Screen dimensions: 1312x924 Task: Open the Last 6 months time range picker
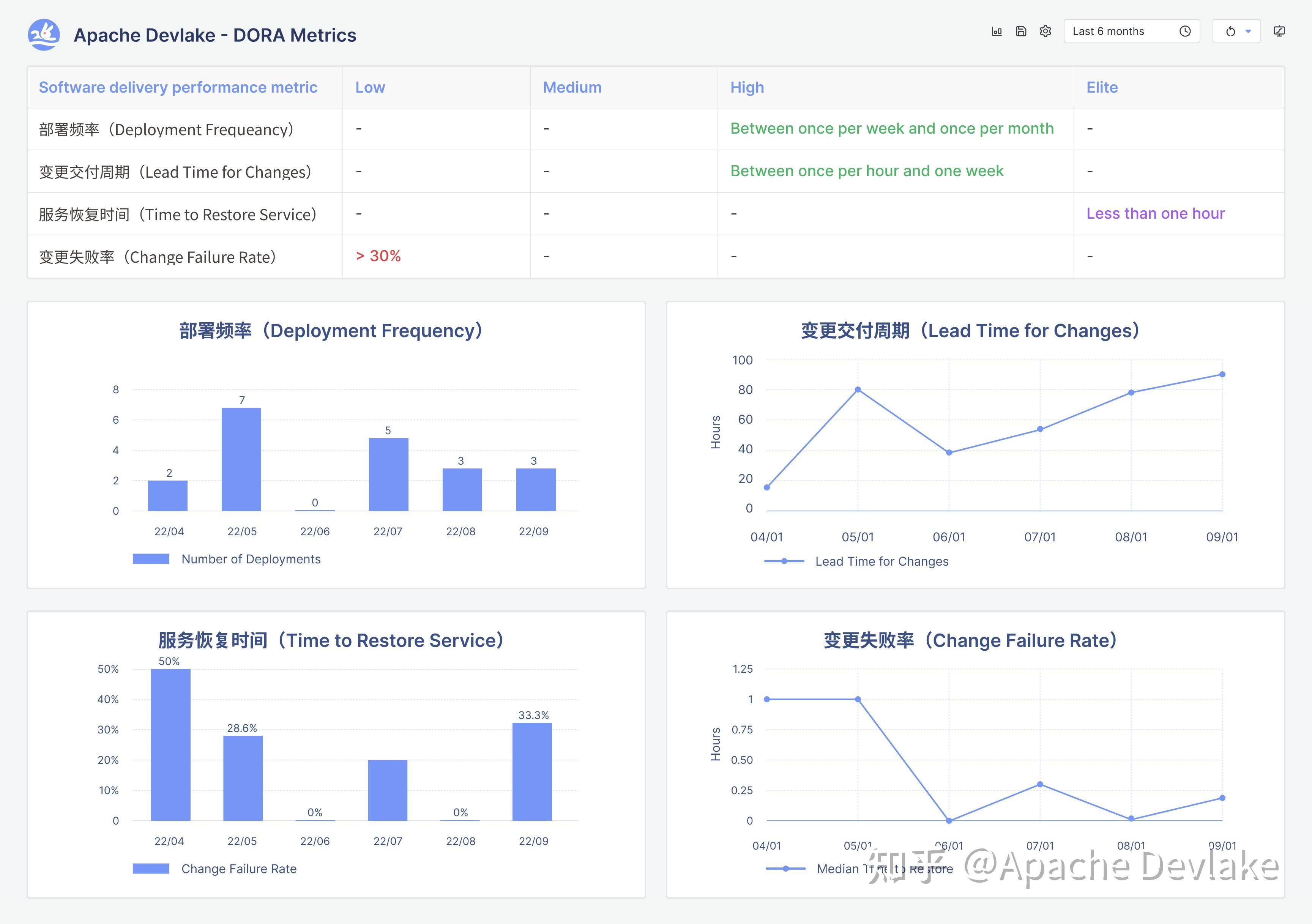click(1108, 32)
